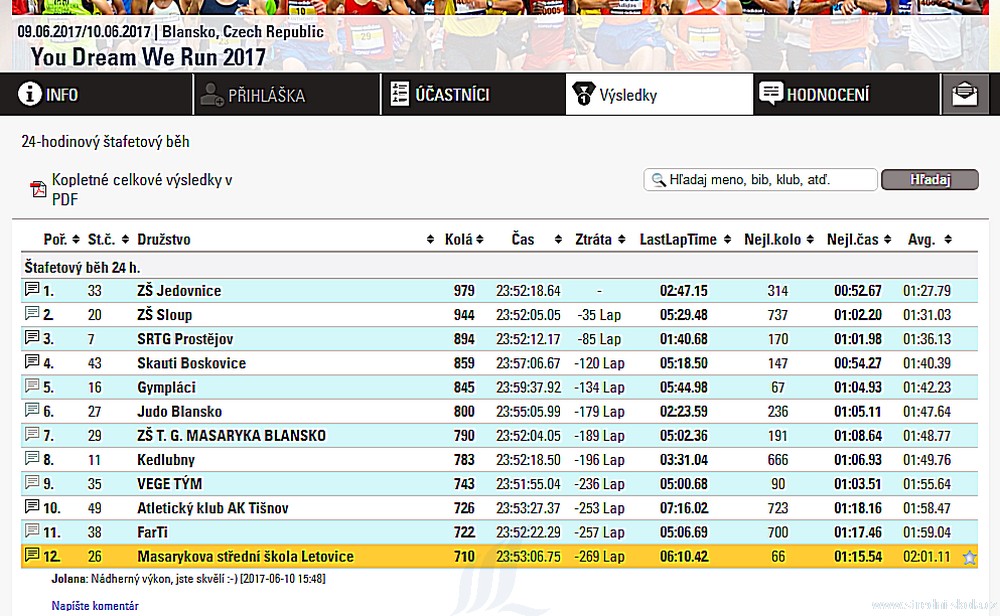Click the INFO circle icon
Image resolution: width=1000 pixels, height=616 pixels.
coord(29,94)
